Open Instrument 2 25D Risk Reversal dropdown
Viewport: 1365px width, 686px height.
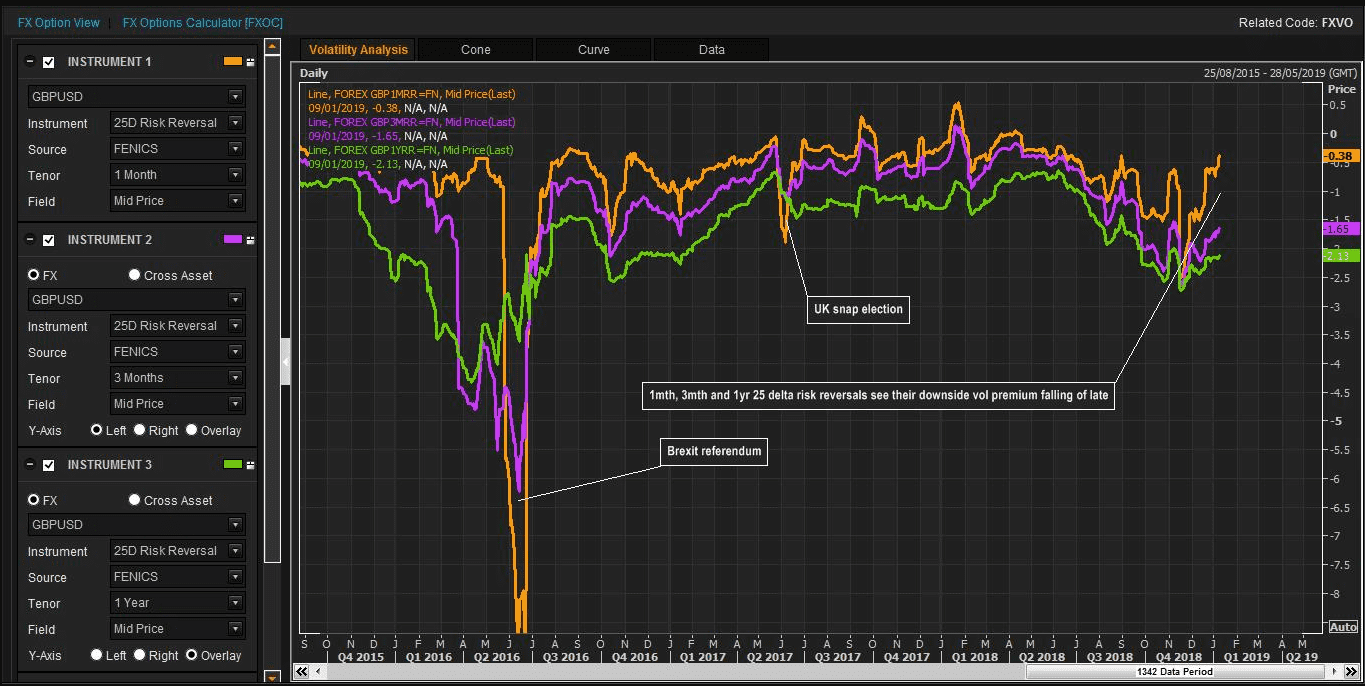[177, 326]
